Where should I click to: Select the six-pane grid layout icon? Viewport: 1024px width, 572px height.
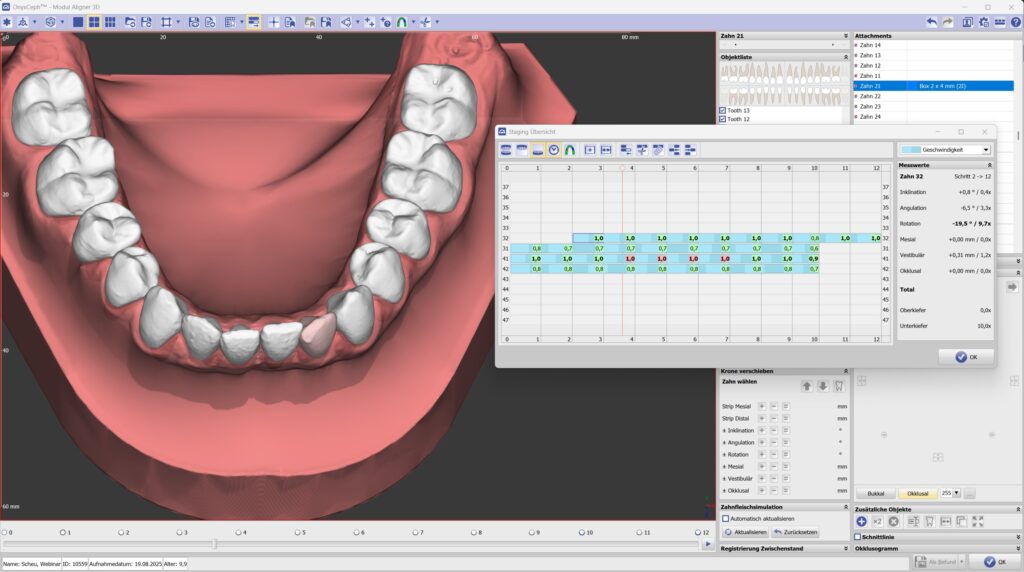(x=110, y=21)
